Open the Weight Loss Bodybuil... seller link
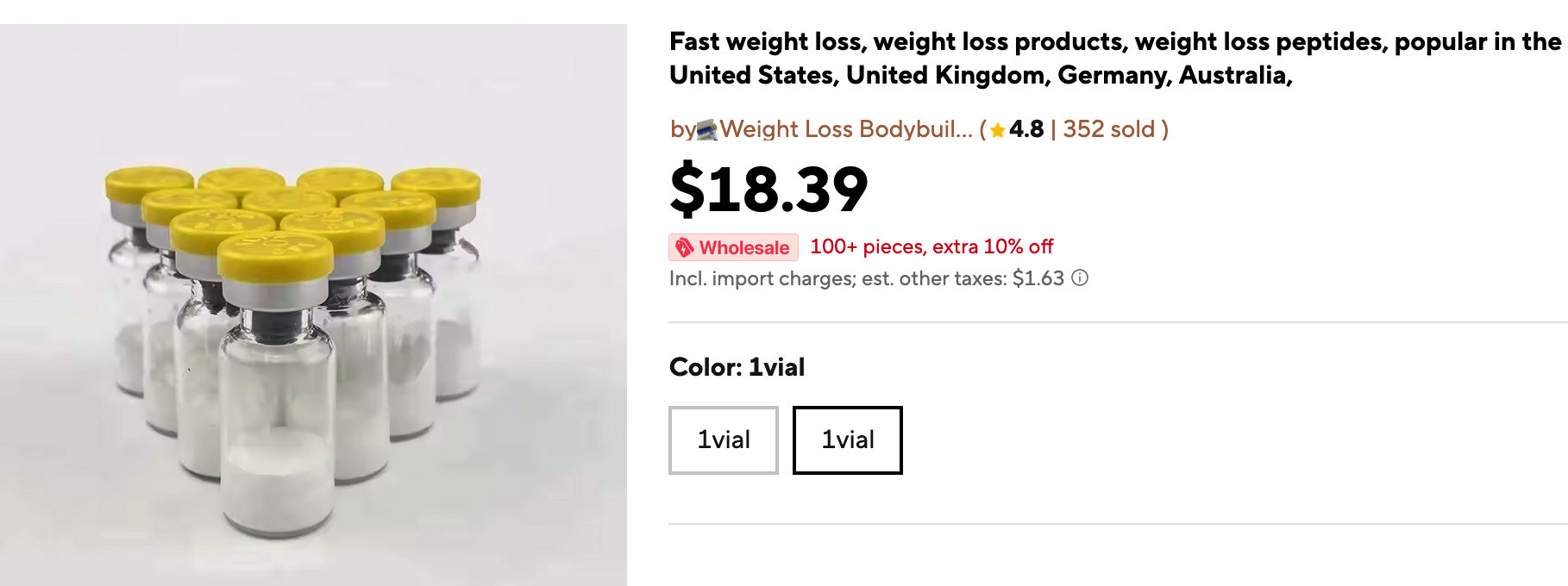This screenshot has width=1568, height=586. [845, 129]
